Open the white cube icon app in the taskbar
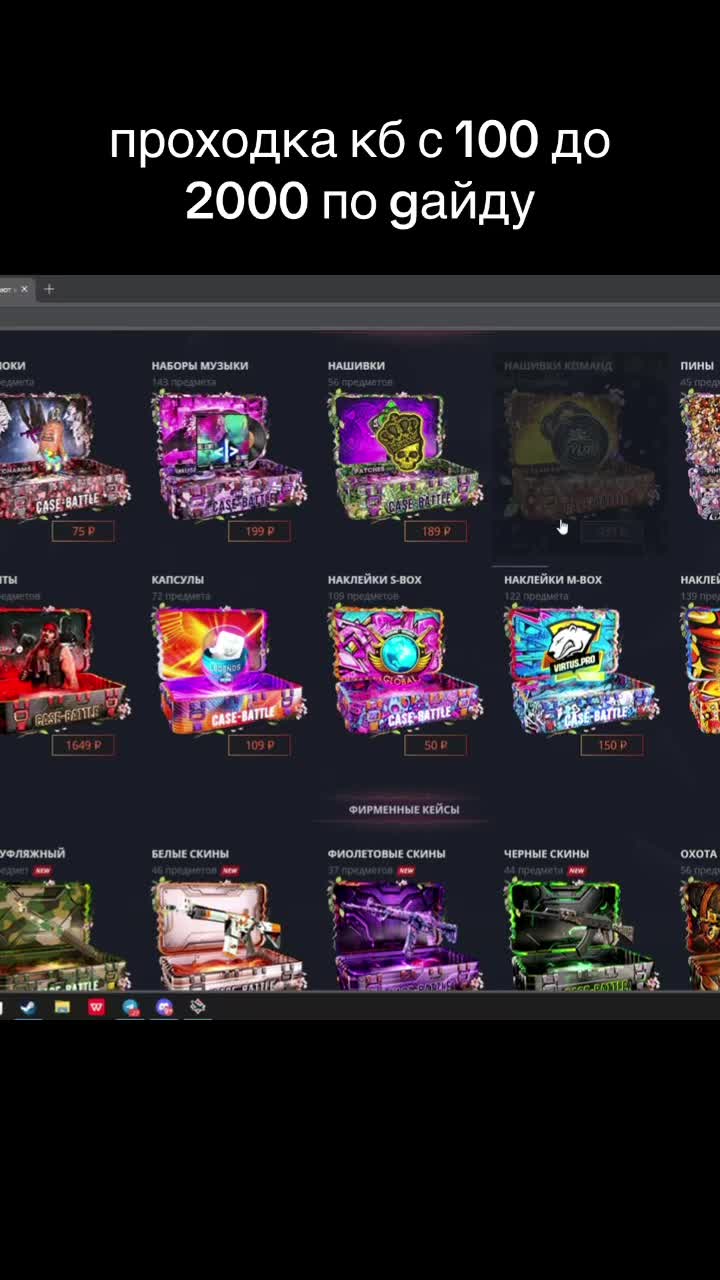Screen dimensions: 720x1280 tap(198, 1006)
